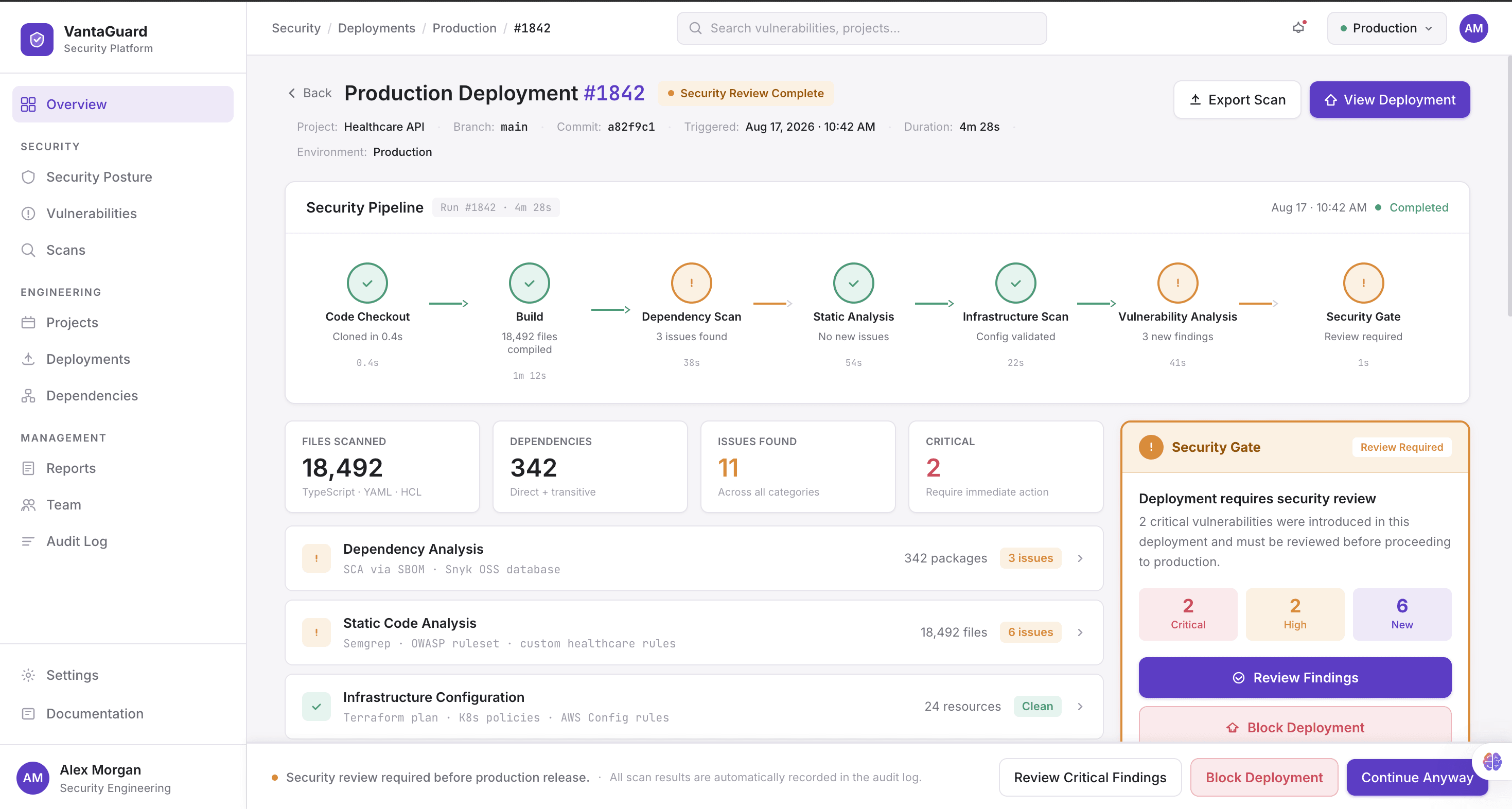Click the 'Security Review Complete' status badge

[745, 93]
